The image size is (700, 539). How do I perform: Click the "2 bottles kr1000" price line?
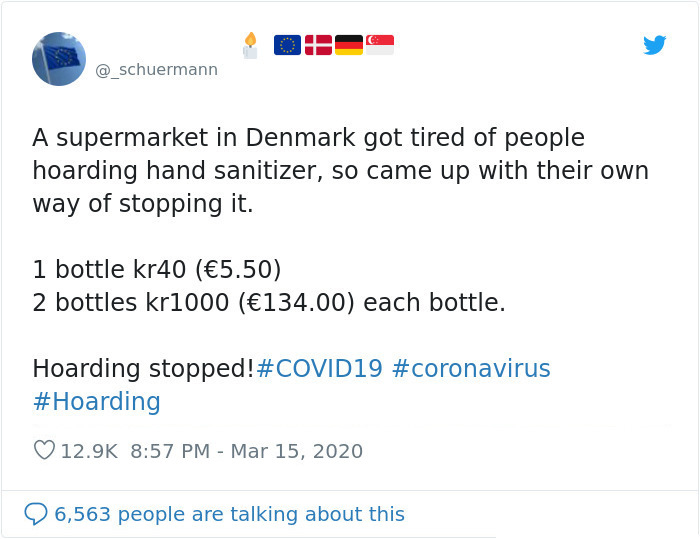coord(269,303)
